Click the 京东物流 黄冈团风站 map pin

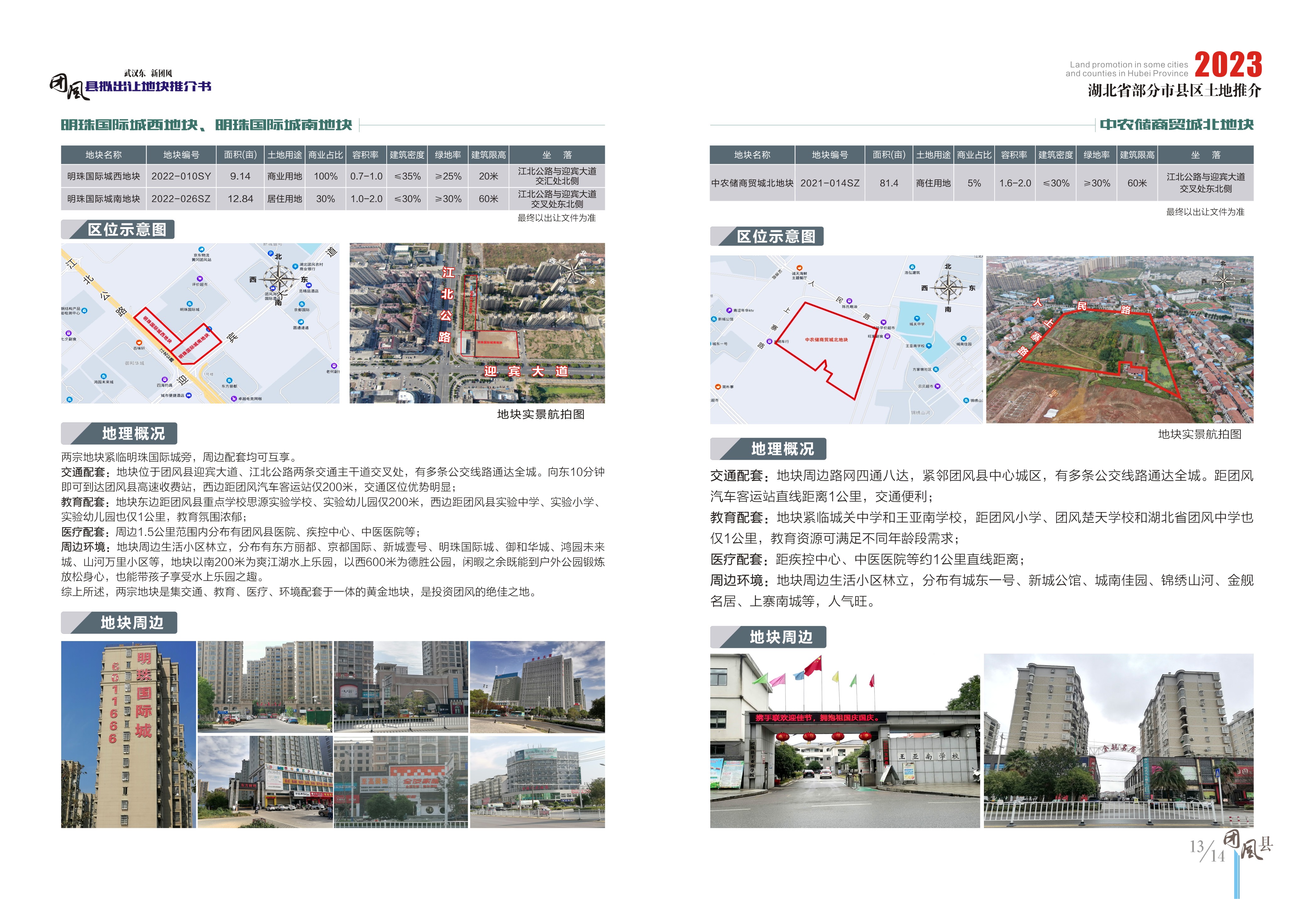pos(201,249)
